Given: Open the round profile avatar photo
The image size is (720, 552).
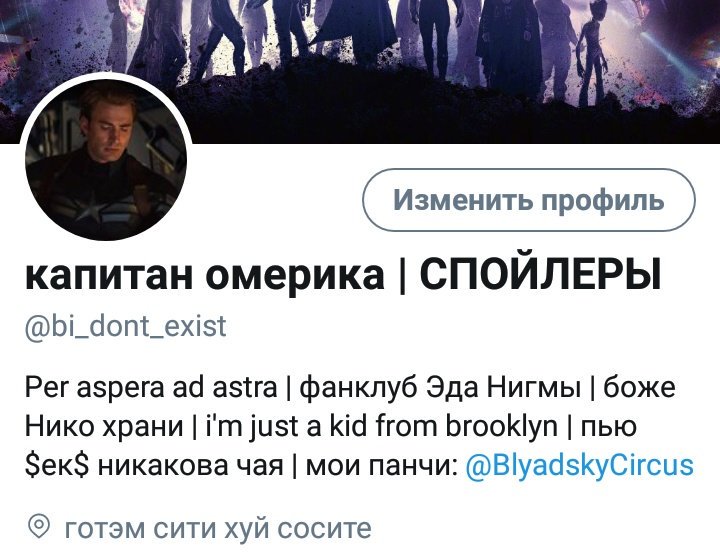Looking at the screenshot, I should coord(106,159).
